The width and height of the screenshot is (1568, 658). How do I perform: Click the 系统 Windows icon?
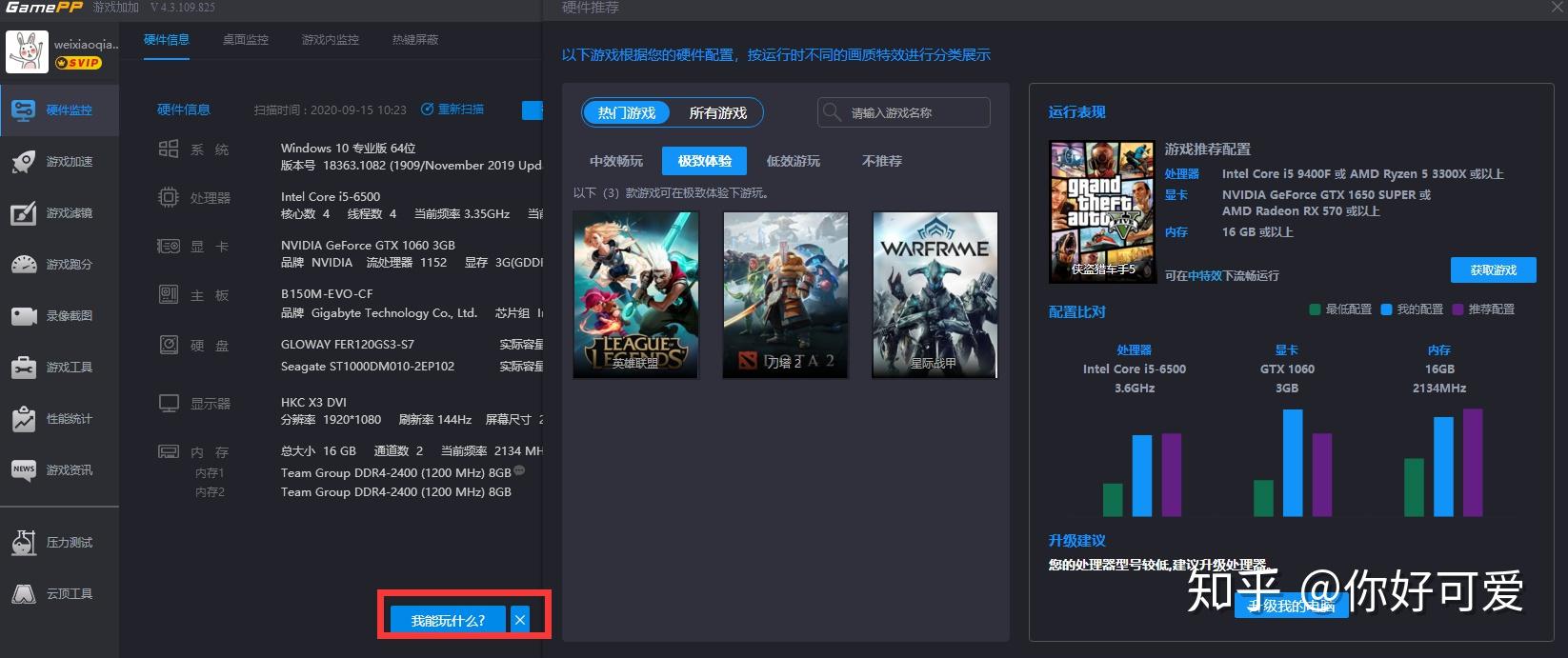click(x=169, y=149)
